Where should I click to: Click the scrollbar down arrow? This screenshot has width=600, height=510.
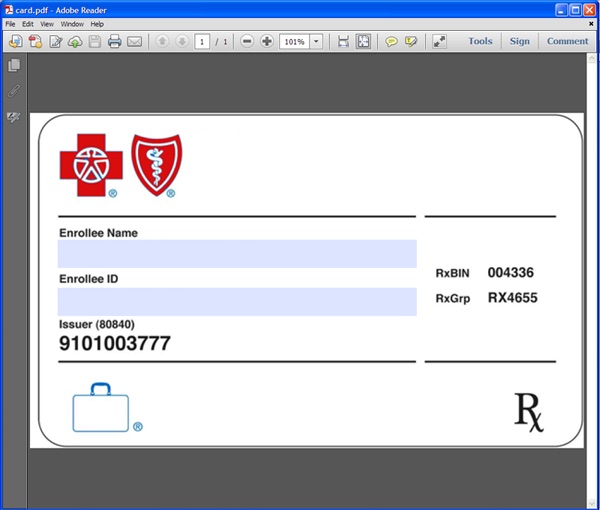(x=592, y=504)
